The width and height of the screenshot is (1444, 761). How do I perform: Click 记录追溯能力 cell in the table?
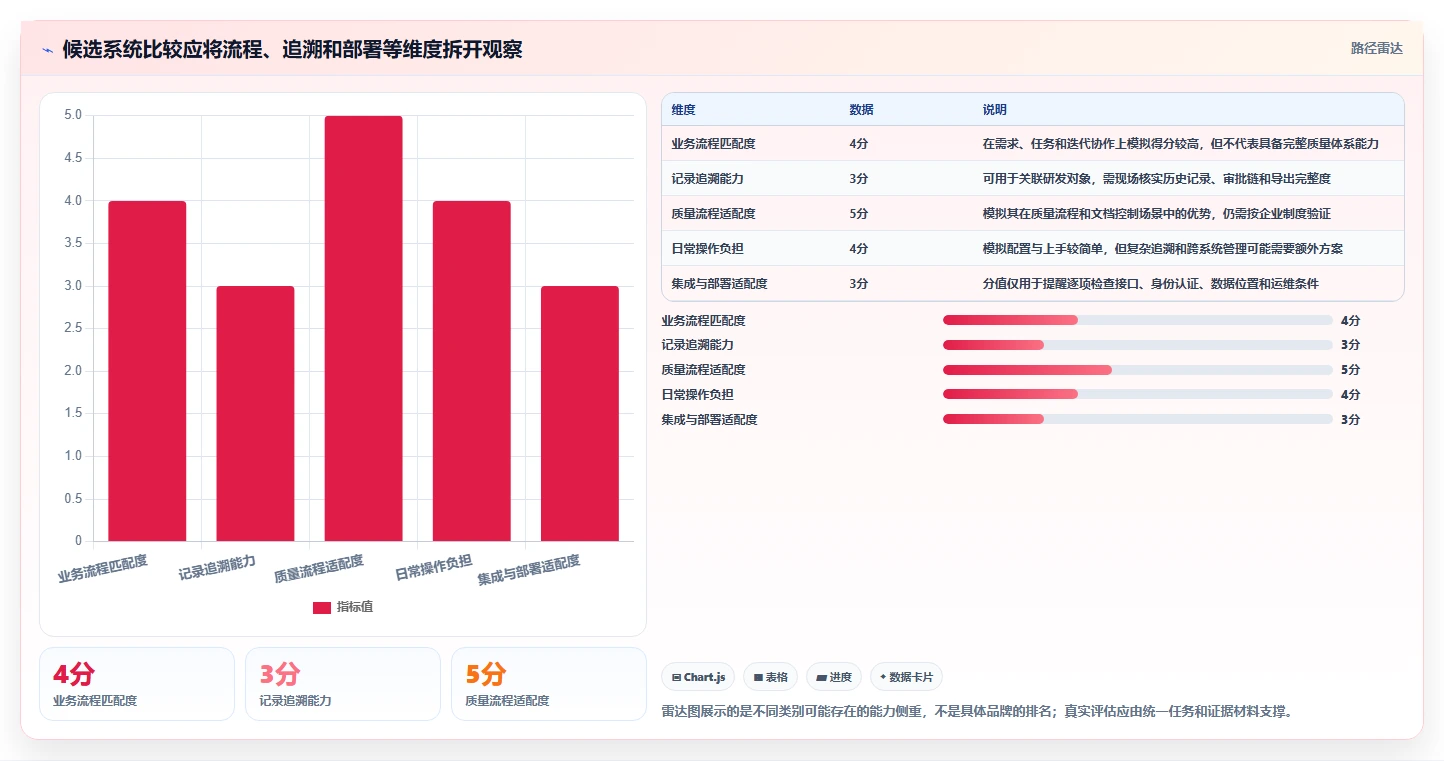(707, 179)
